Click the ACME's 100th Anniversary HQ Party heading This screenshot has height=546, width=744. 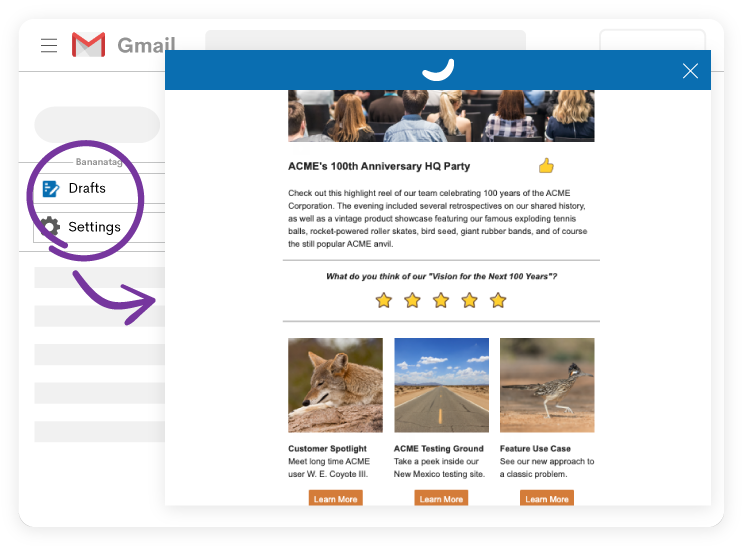(379, 166)
